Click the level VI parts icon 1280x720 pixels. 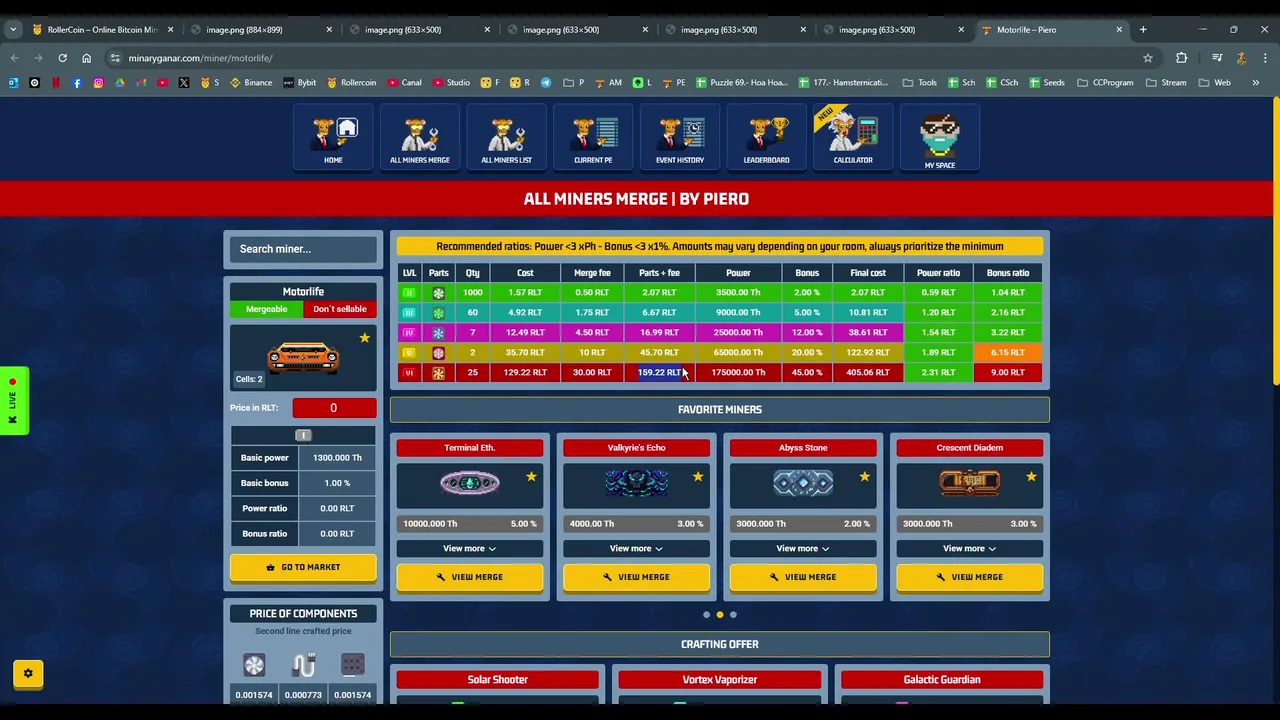[438, 373]
